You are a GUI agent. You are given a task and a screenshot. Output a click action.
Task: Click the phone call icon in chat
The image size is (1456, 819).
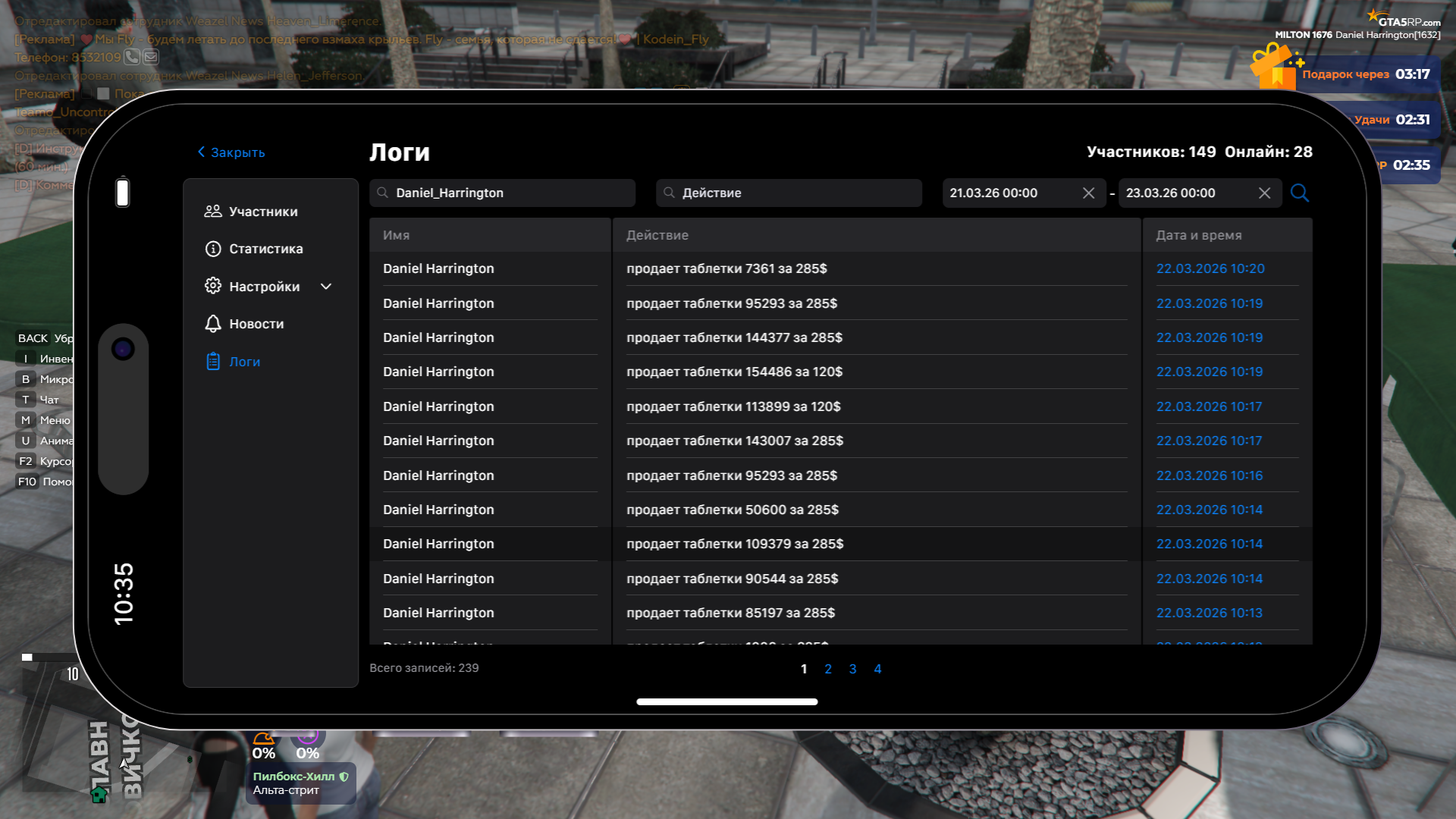click(x=132, y=57)
